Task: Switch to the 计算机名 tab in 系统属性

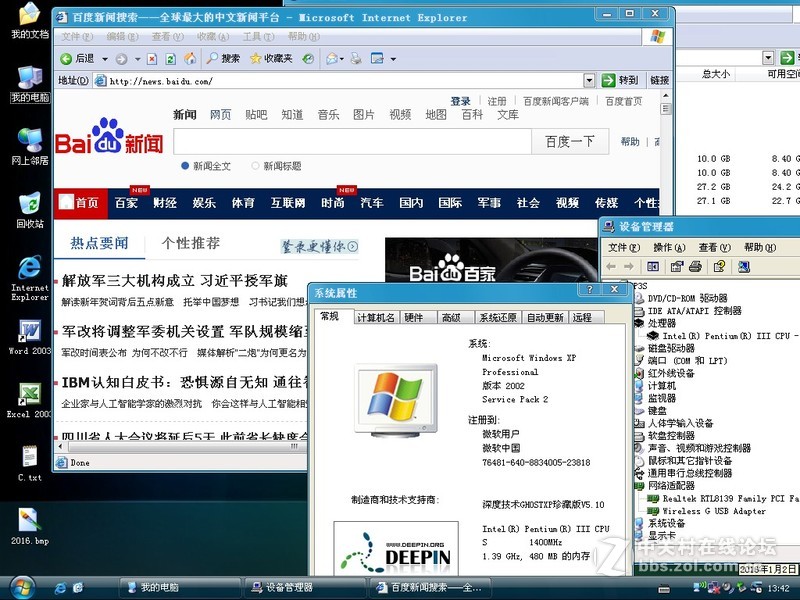Action: point(376,317)
